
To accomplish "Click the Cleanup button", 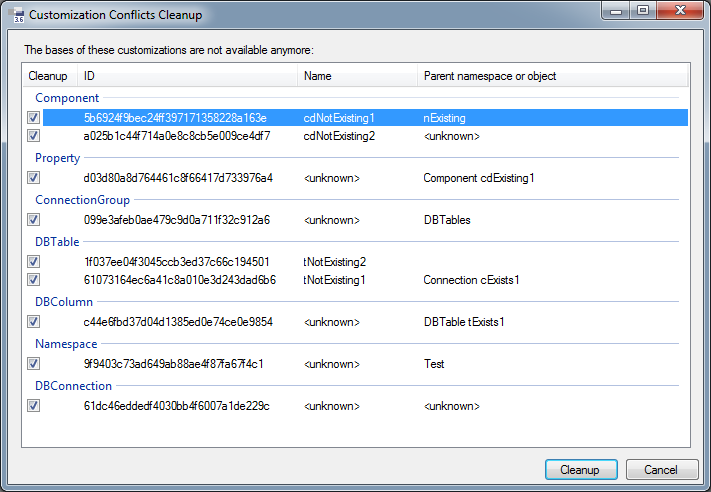I will 581,469.
